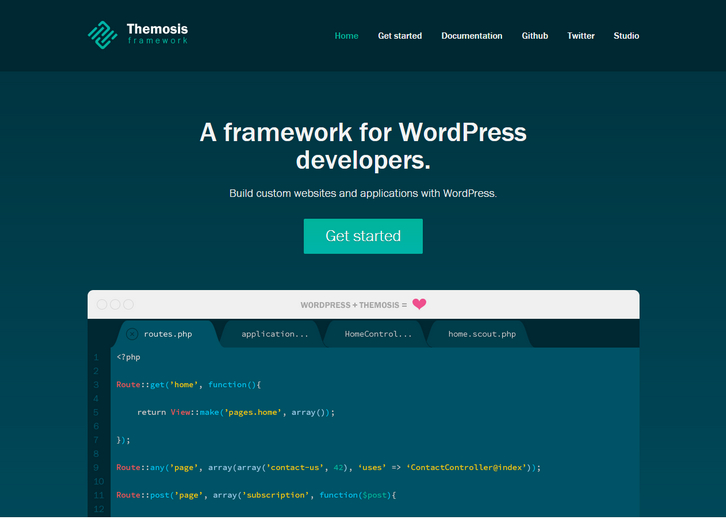Viewport: 726px width, 518px height.
Task: Switch to the application... tab
Action: (275, 334)
